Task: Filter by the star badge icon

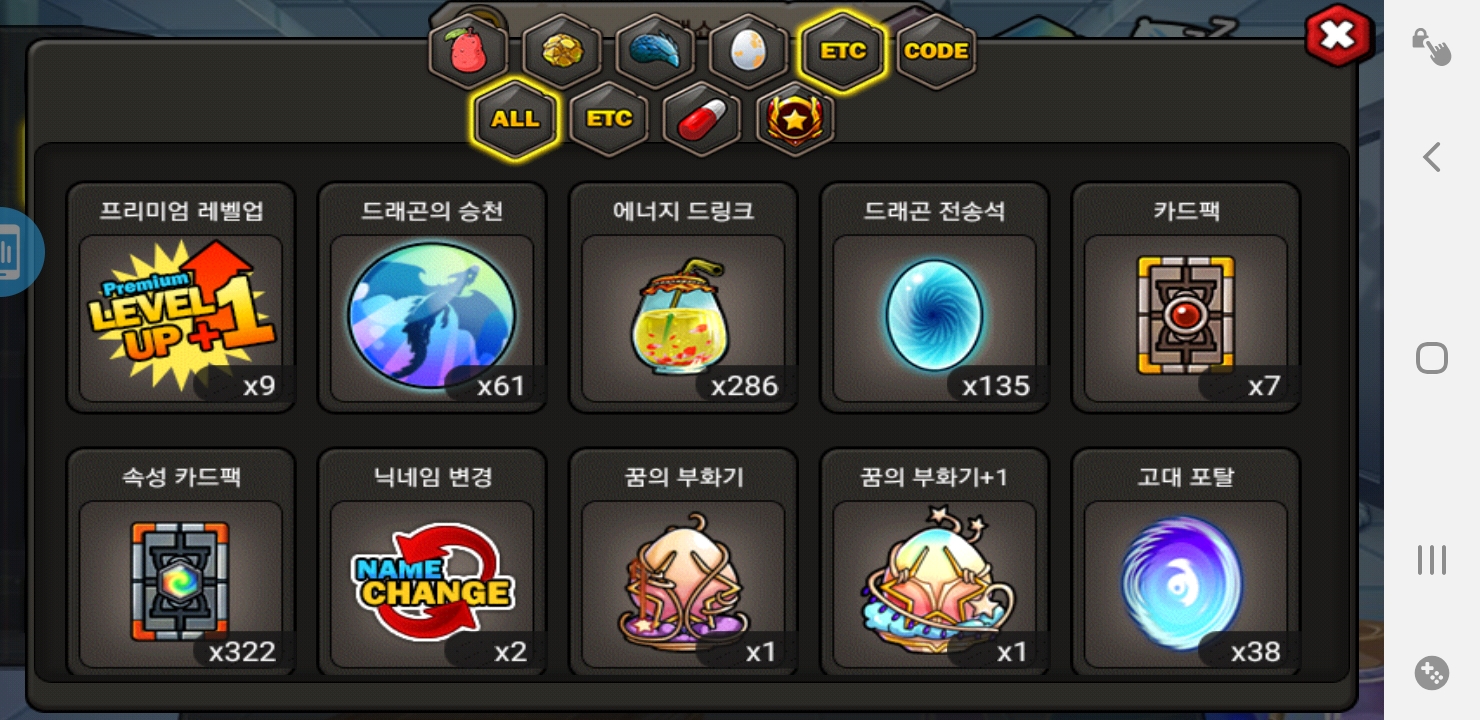Action: 796,119
